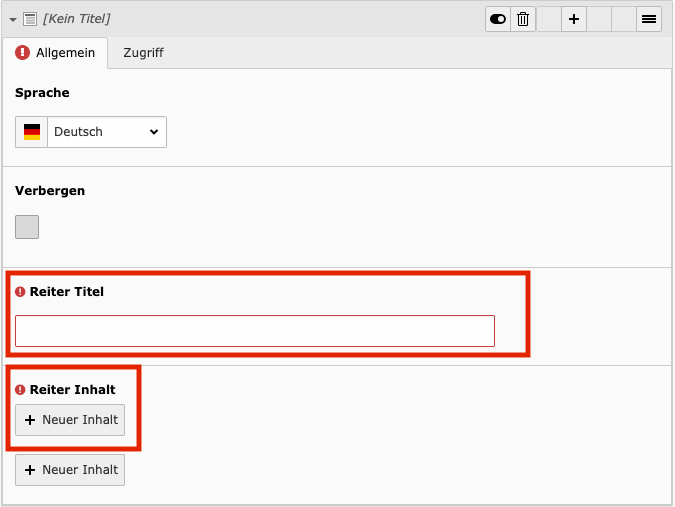Delete the record with the trash icon

pos(523,19)
